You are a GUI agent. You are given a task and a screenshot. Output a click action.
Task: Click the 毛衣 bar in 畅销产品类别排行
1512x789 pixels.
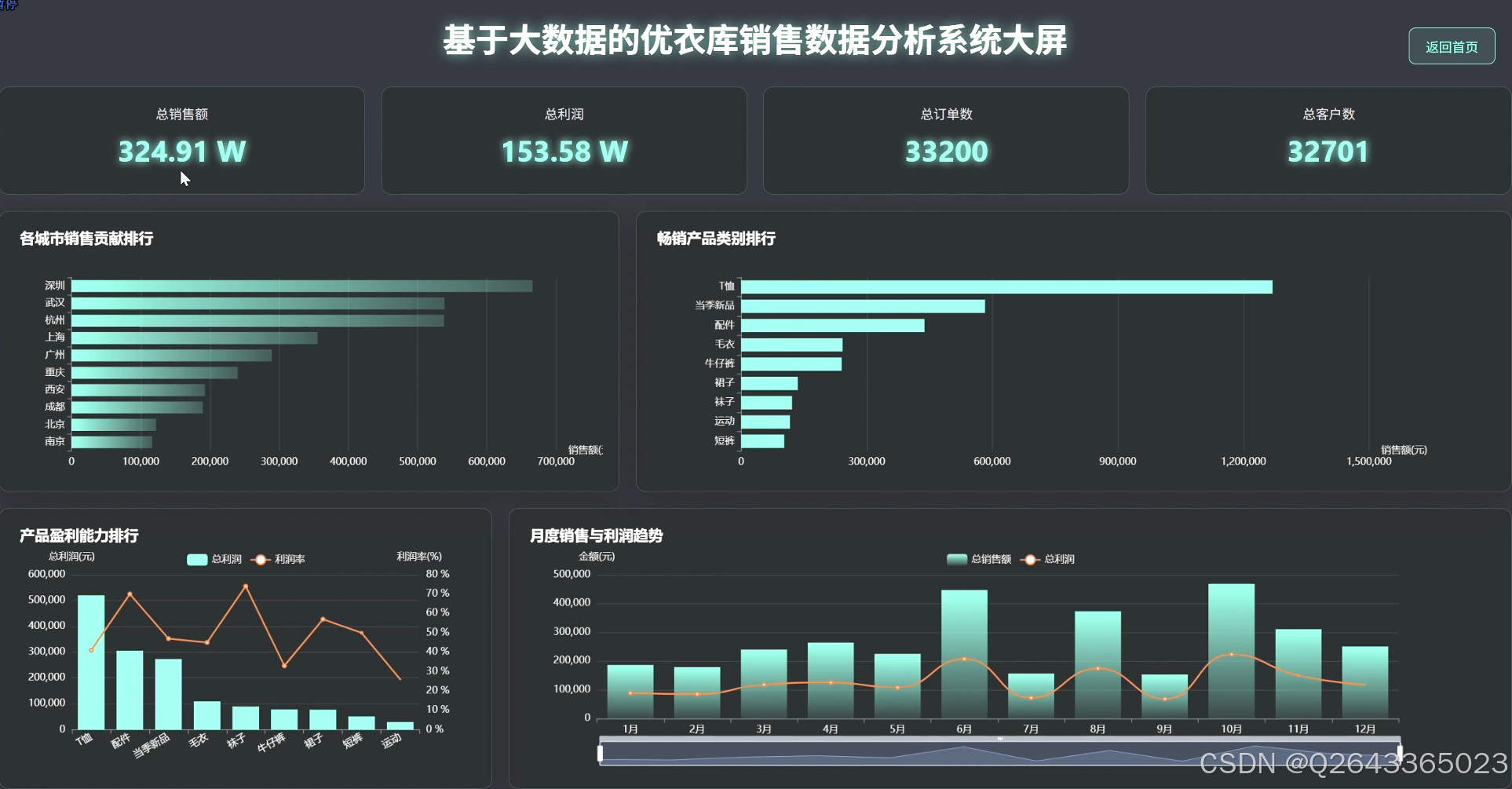pyautogui.click(x=791, y=345)
